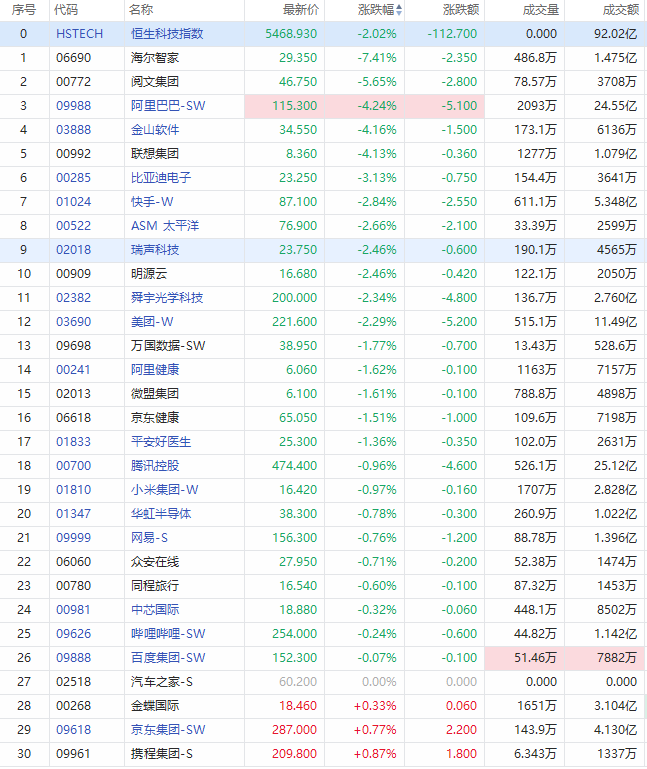Open 小米集团-W stock link
Screen dimensions: 647x769
pos(165,490)
